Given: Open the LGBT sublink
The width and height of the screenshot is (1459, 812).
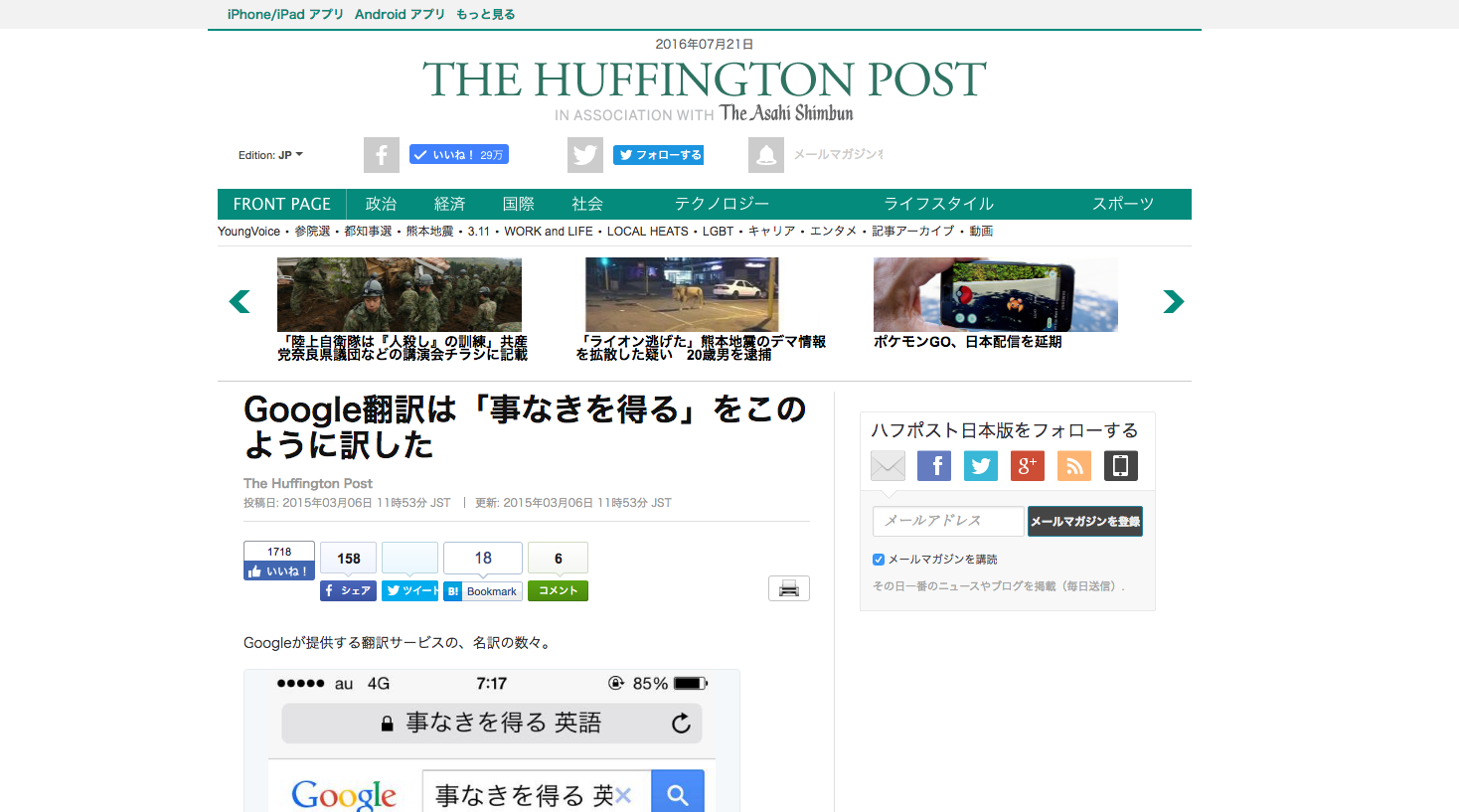Looking at the screenshot, I should click(718, 232).
